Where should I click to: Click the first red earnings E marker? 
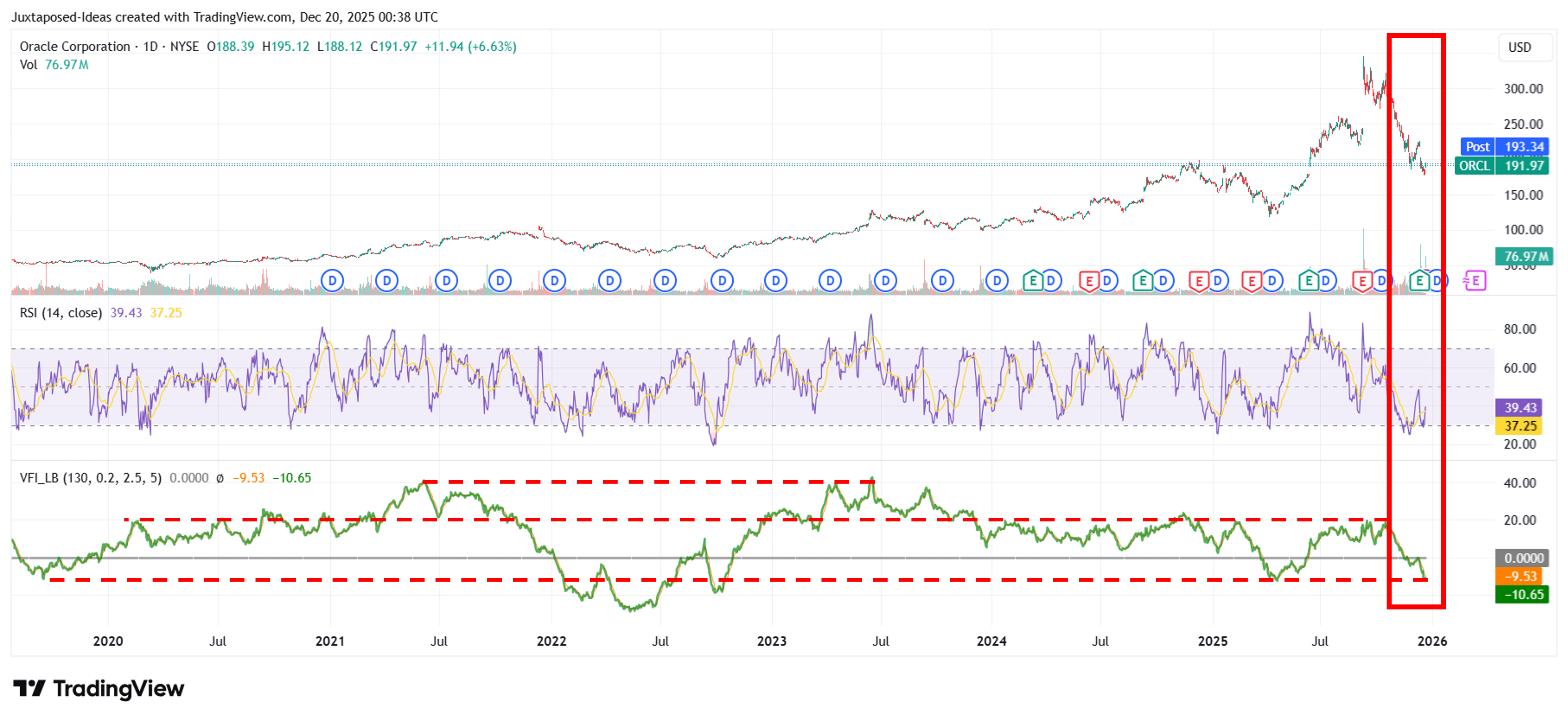click(1089, 281)
